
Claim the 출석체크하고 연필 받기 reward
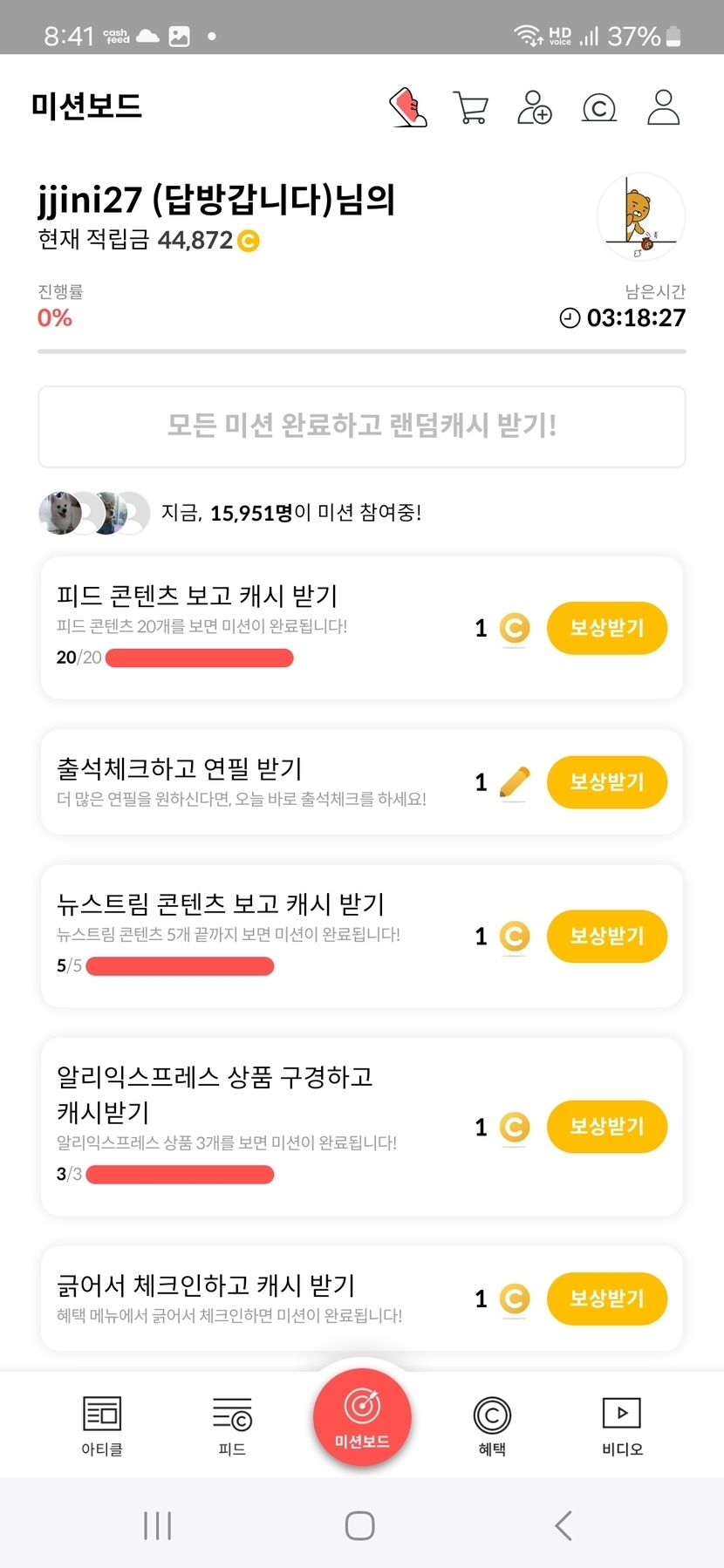click(x=606, y=781)
